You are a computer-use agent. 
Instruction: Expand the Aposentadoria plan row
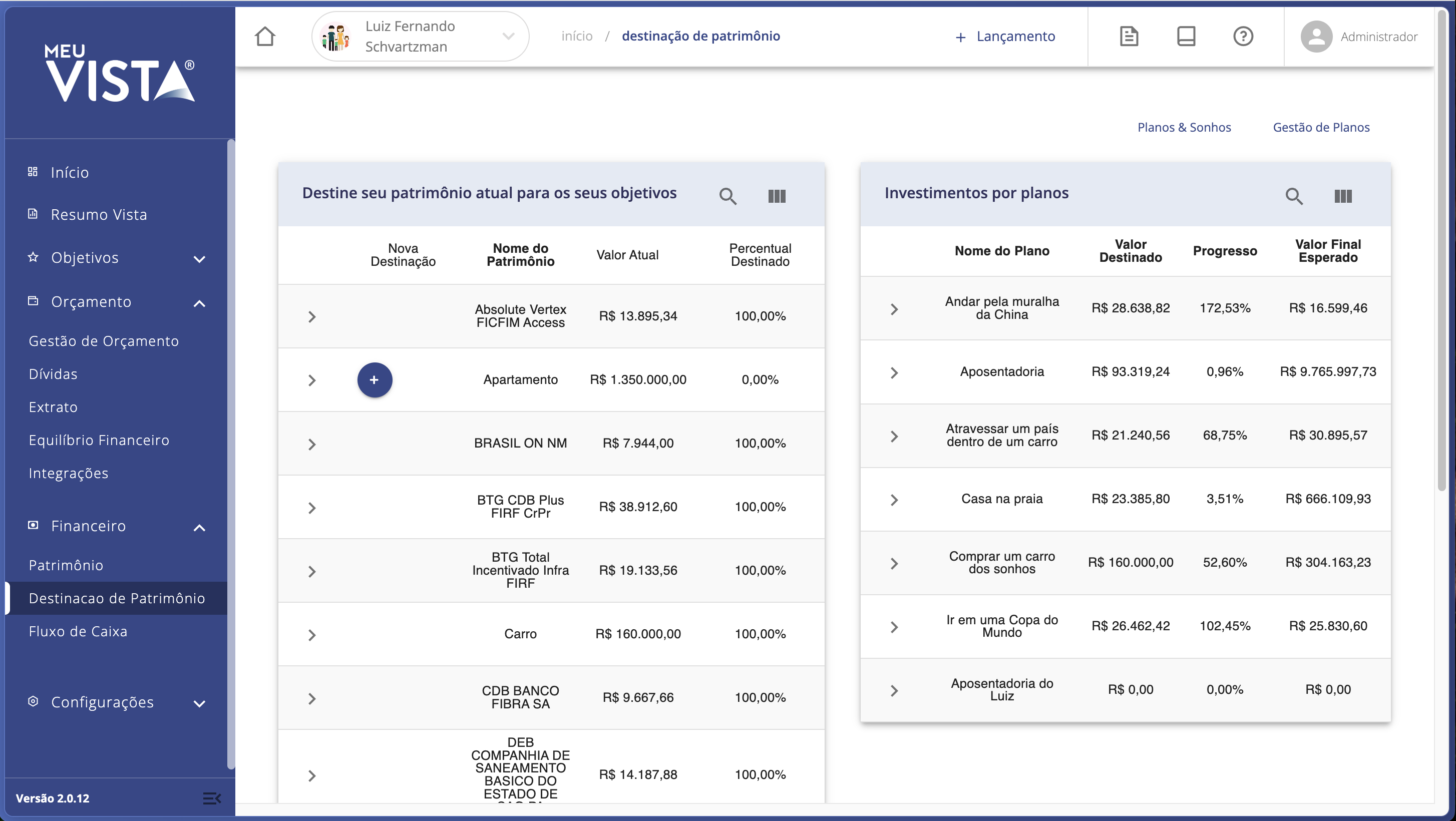894,373
